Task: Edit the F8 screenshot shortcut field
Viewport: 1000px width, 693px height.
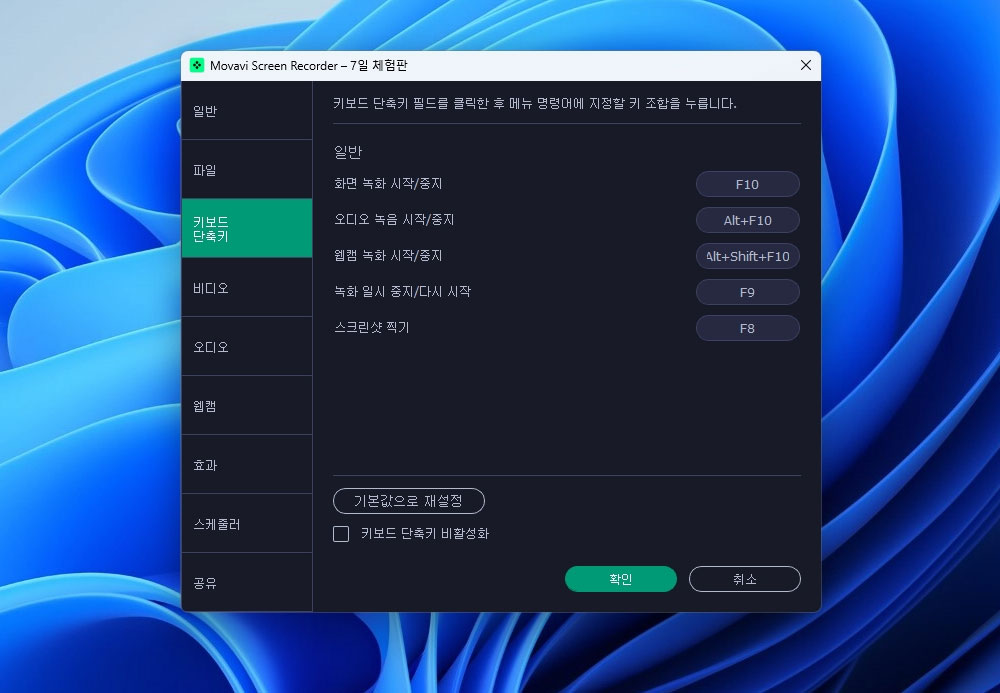Action: (747, 328)
